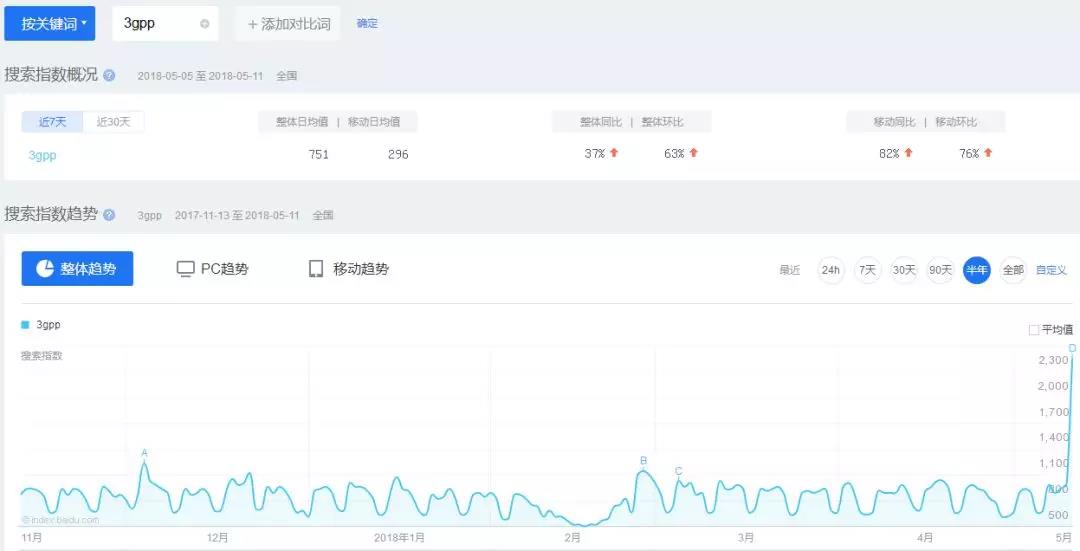Switch to the PC趋势 tab
This screenshot has height=551, width=1080.
click(224, 269)
